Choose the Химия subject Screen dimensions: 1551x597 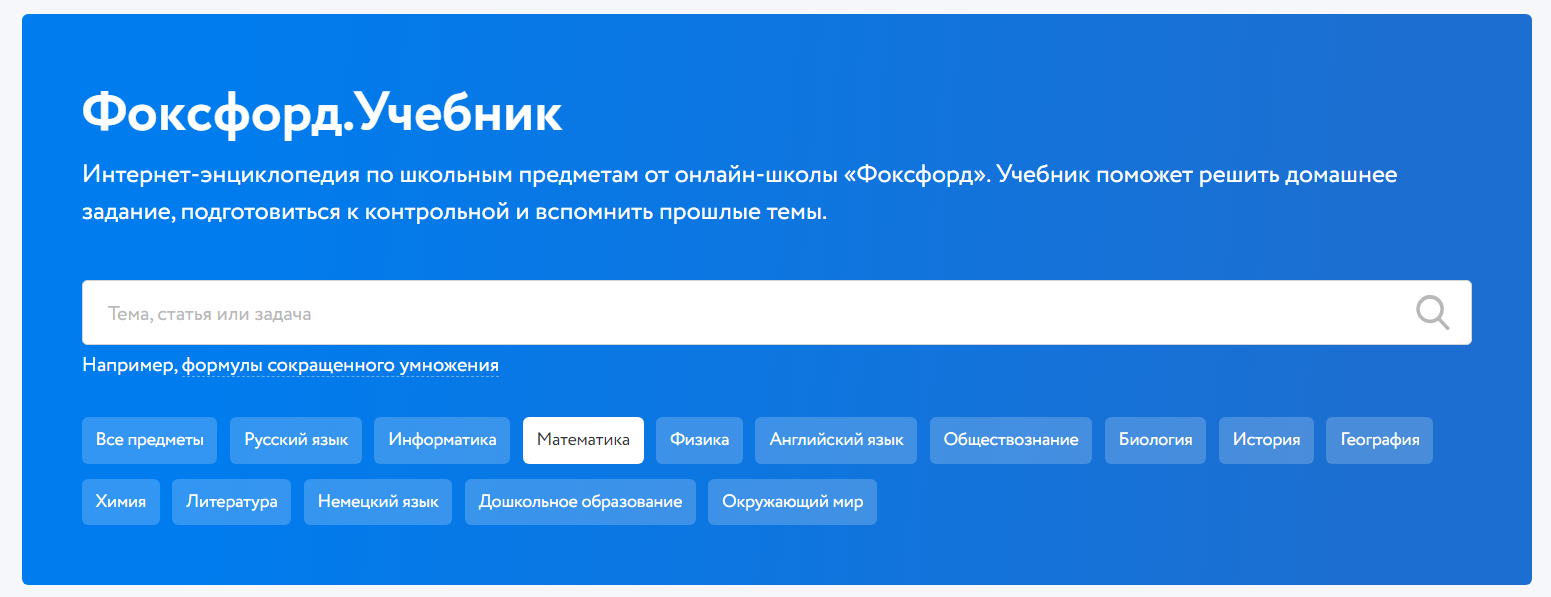(121, 502)
